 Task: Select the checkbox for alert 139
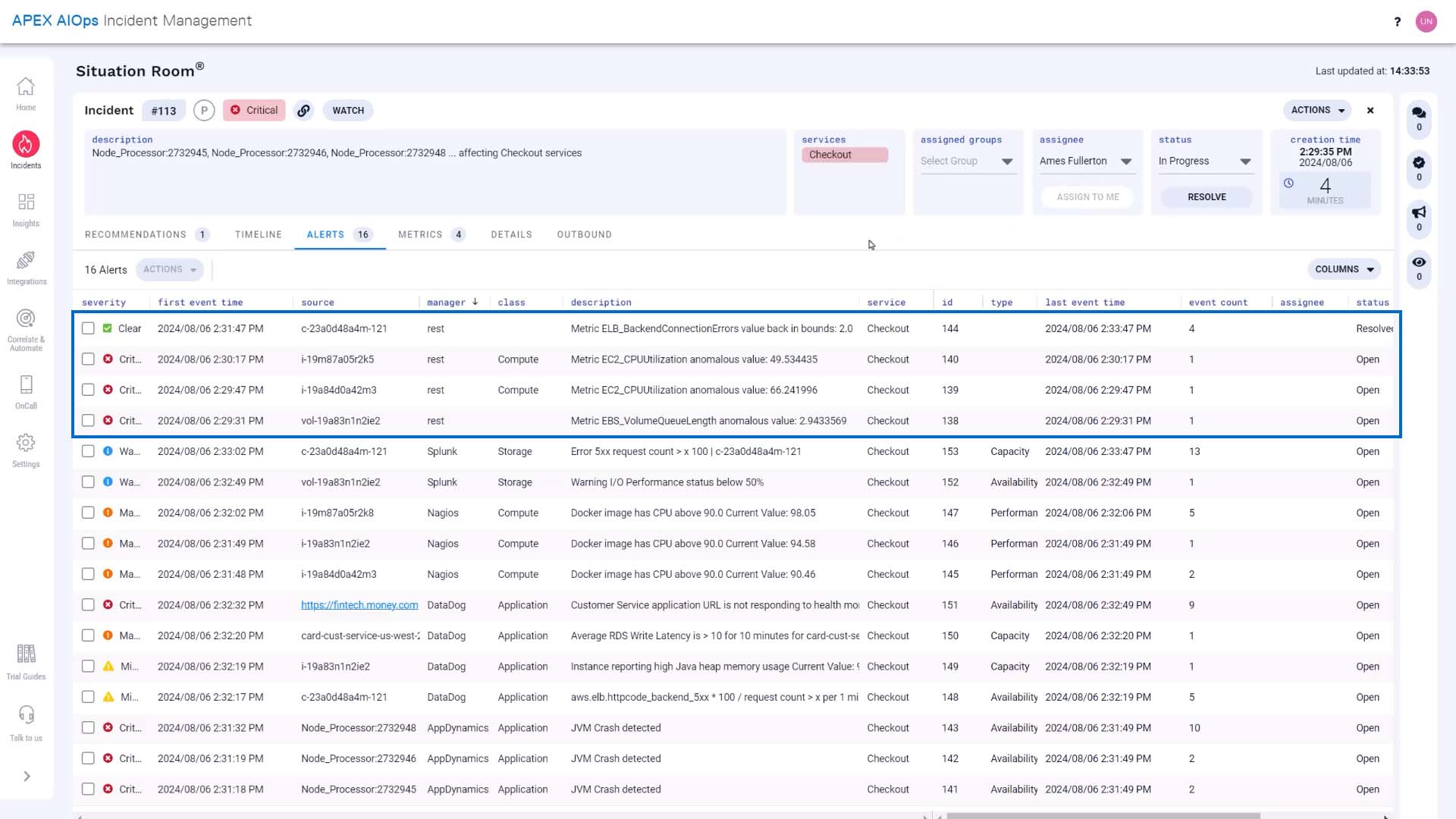[x=88, y=390]
